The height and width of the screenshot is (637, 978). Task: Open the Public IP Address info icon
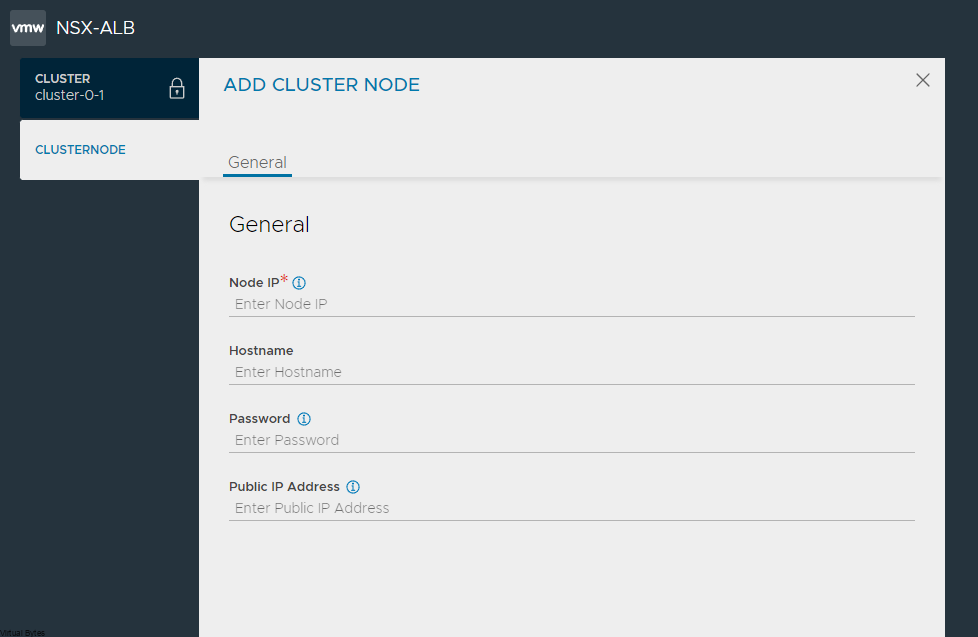(x=353, y=487)
